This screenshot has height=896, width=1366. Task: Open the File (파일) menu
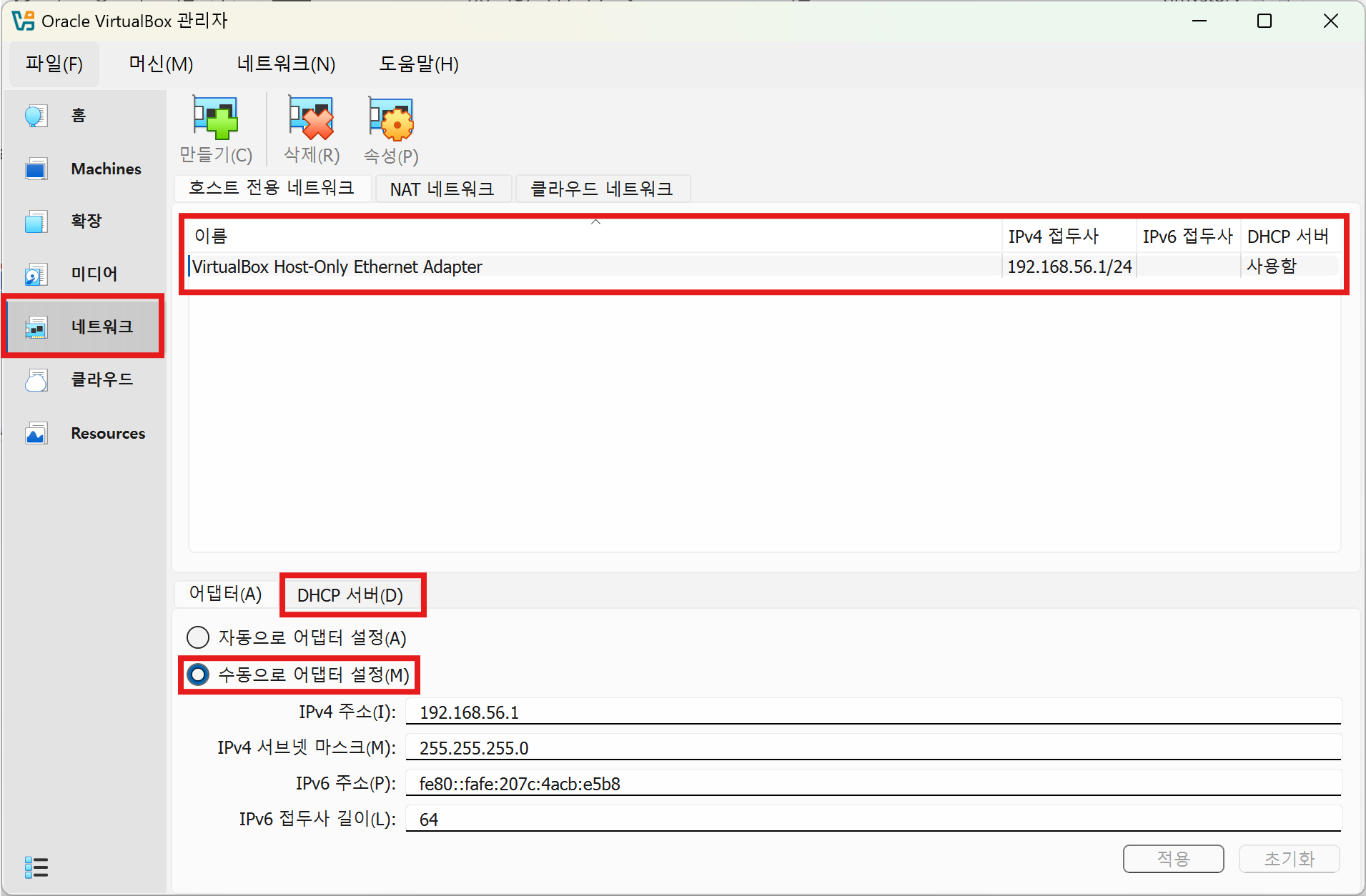[54, 64]
